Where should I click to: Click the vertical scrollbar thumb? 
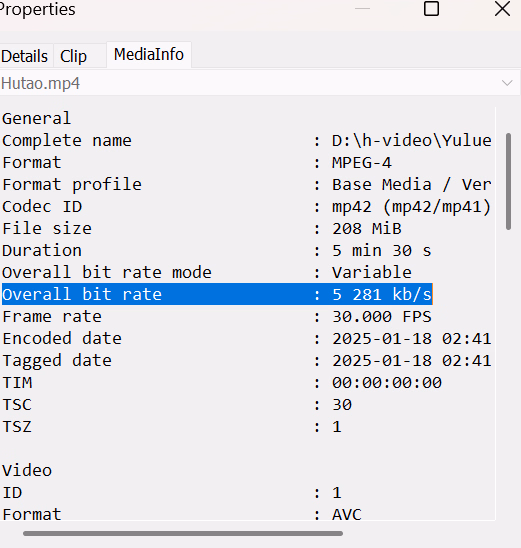(x=508, y=181)
